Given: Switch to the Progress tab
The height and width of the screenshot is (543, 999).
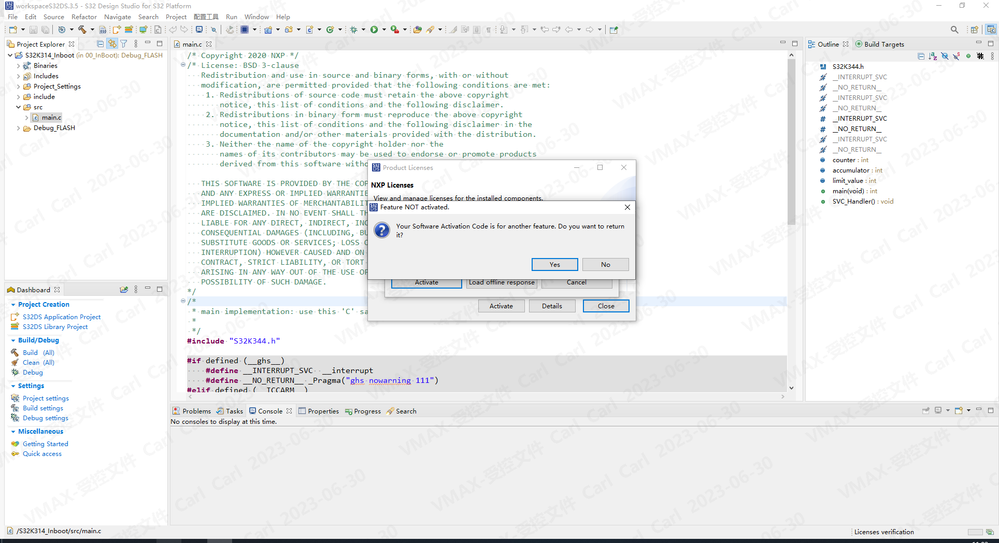Looking at the screenshot, I should [x=363, y=411].
